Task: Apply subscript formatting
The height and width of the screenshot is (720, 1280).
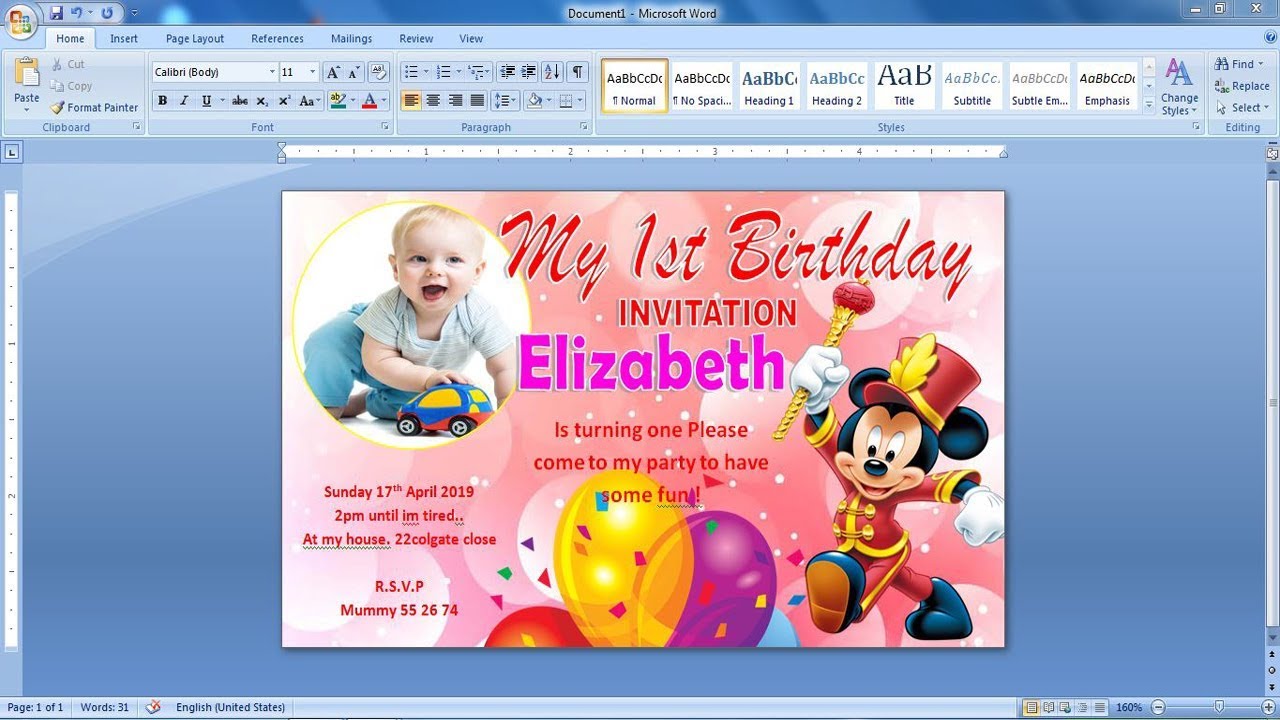Action: 262,101
